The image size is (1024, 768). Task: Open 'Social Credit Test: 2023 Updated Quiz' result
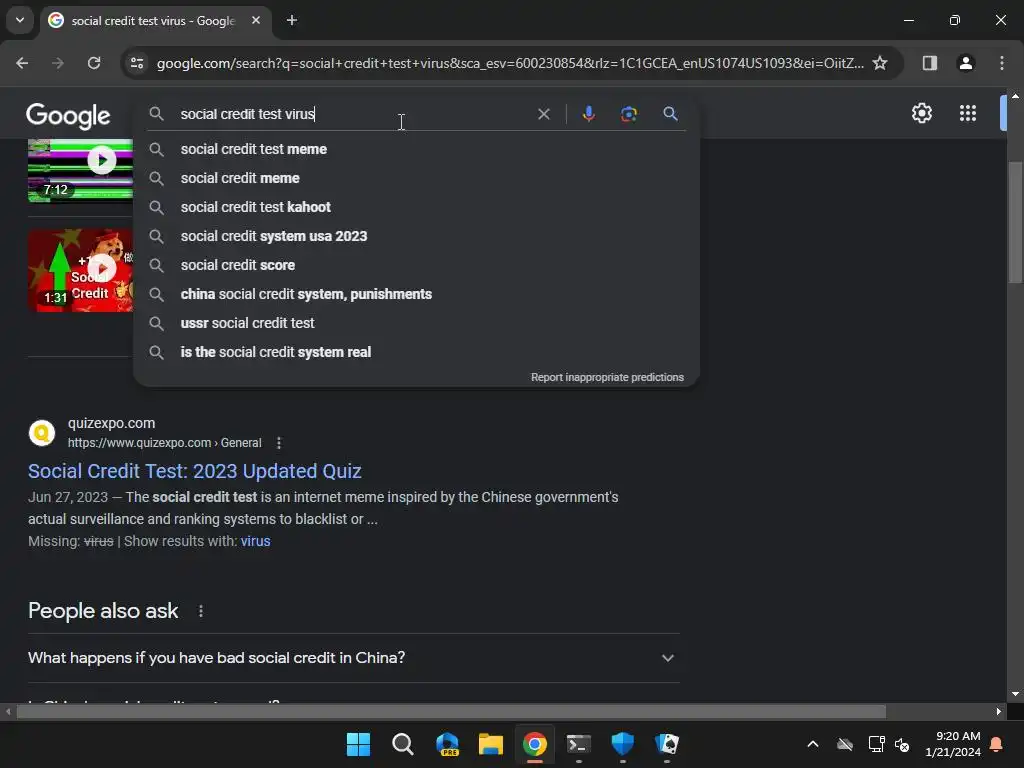click(195, 471)
